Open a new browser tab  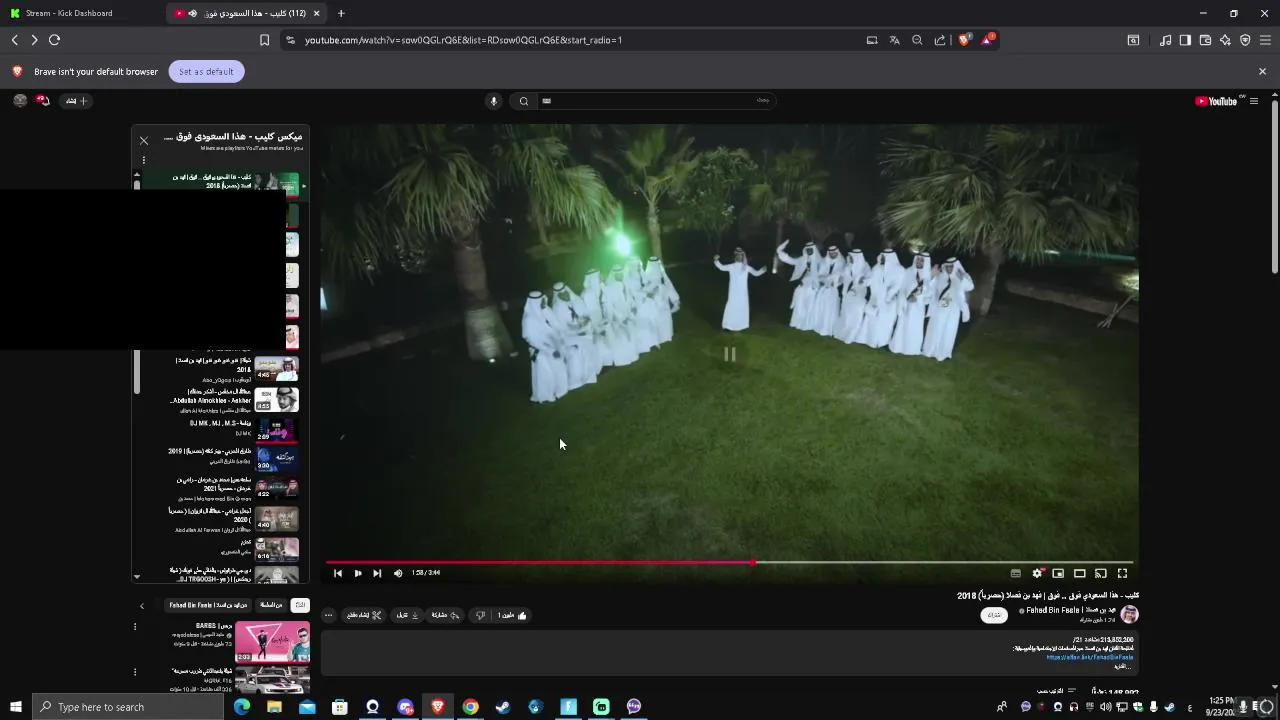click(x=341, y=13)
